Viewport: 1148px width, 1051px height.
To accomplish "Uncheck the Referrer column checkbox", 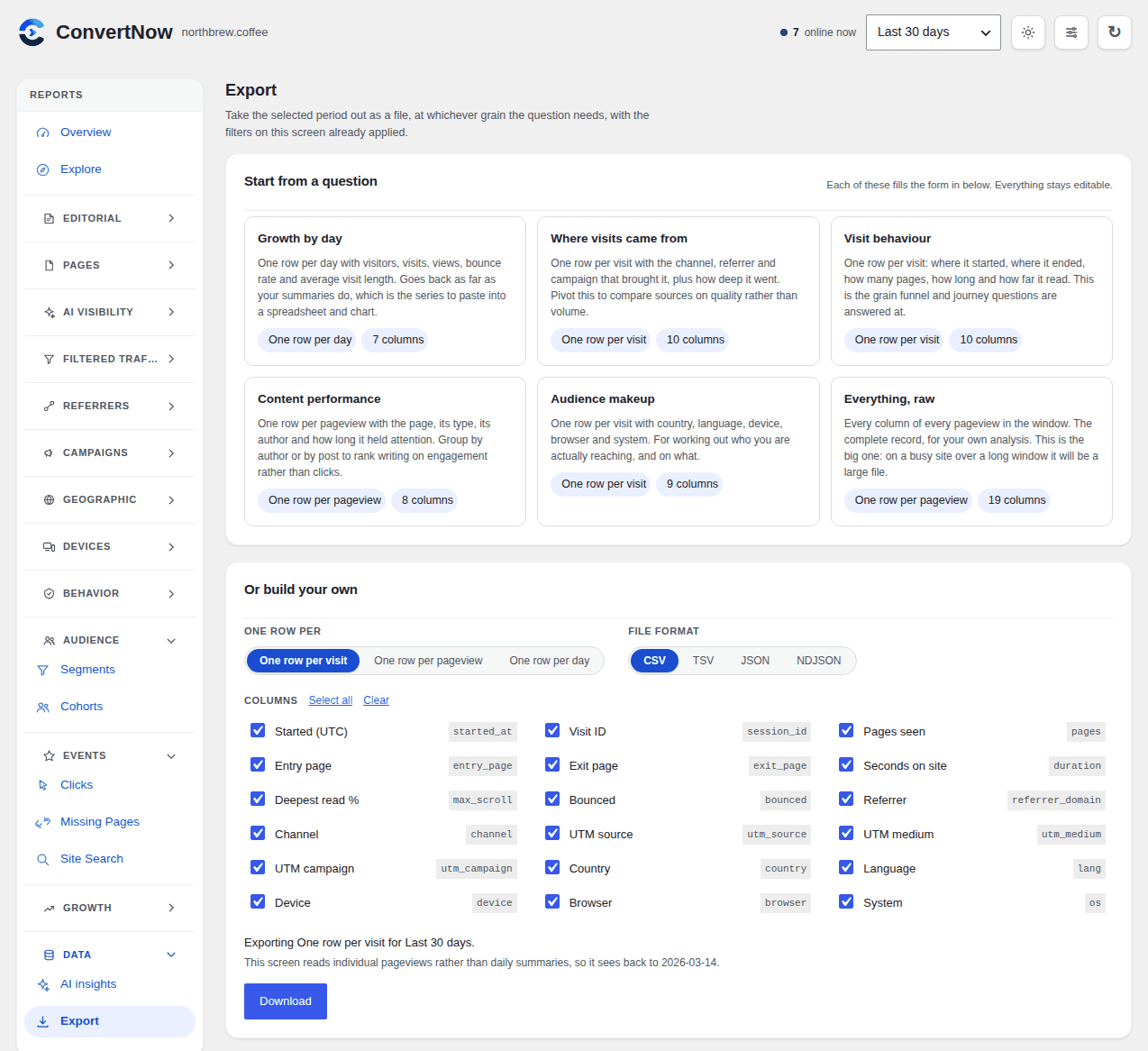I will click(846, 800).
